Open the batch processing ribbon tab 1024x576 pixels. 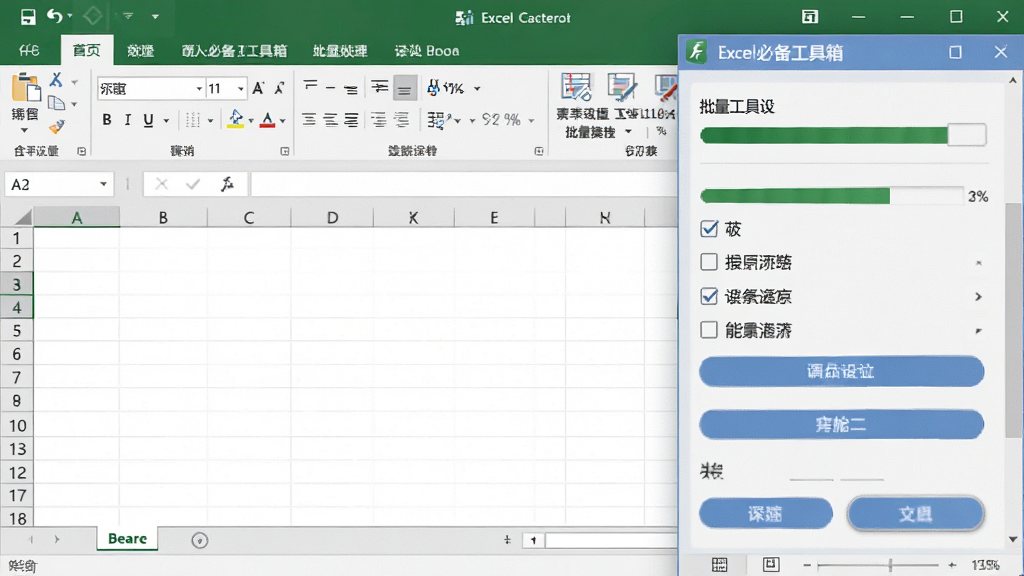[x=340, y=50]
